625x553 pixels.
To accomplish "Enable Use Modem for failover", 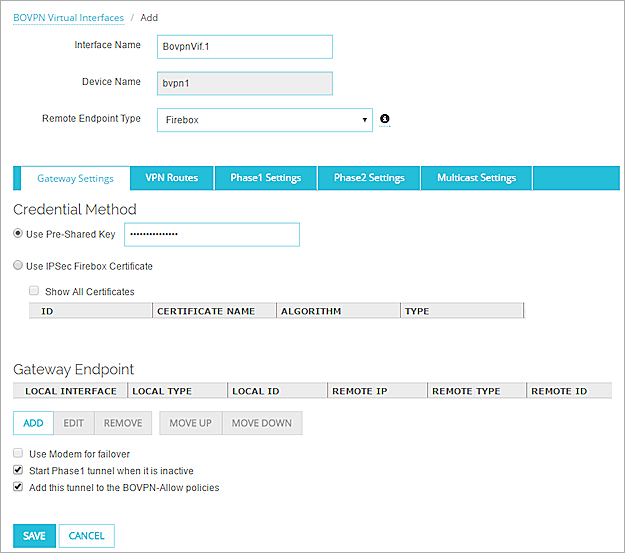I will 19,454.
